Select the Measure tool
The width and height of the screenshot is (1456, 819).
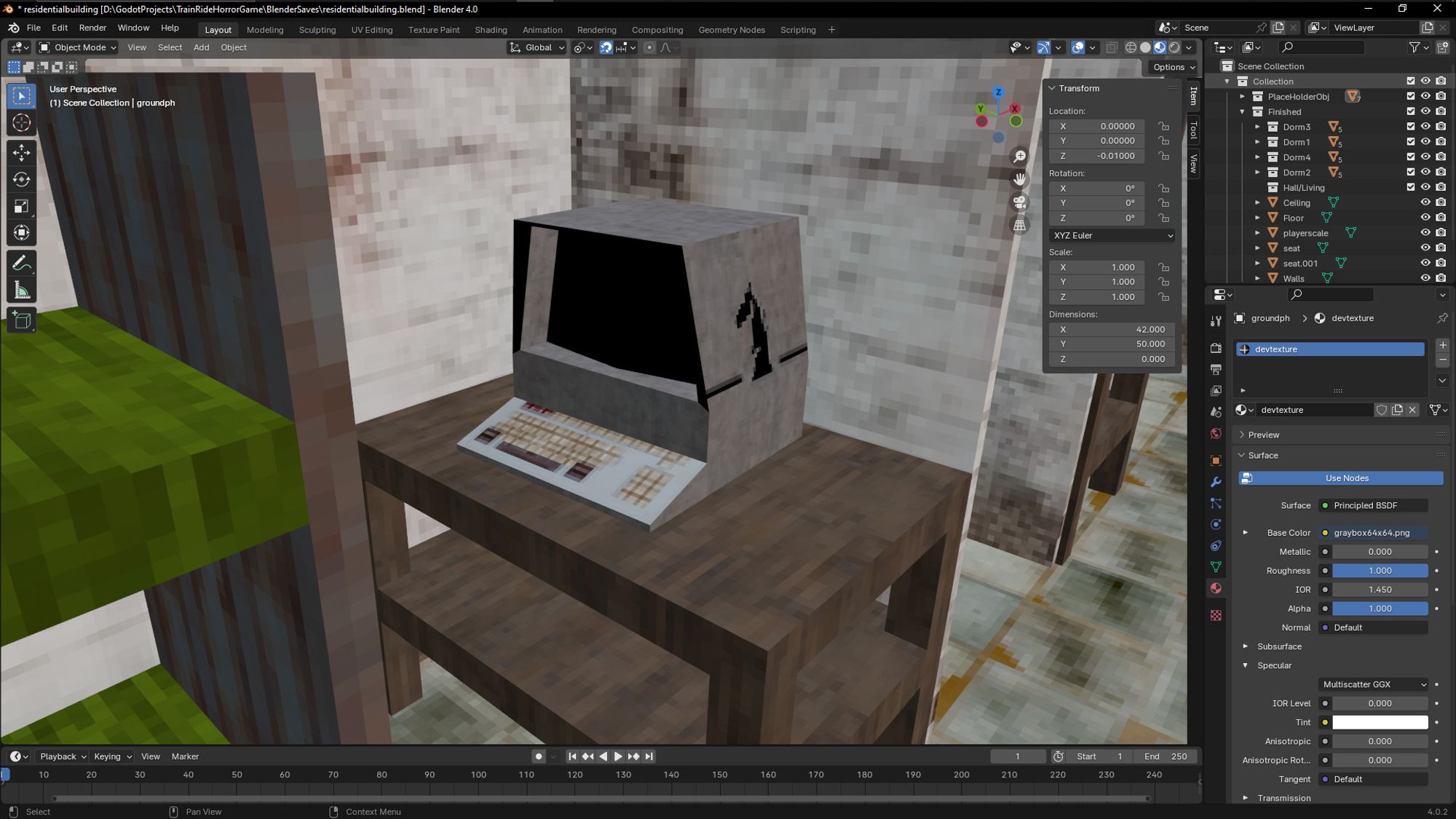point(22,291)
